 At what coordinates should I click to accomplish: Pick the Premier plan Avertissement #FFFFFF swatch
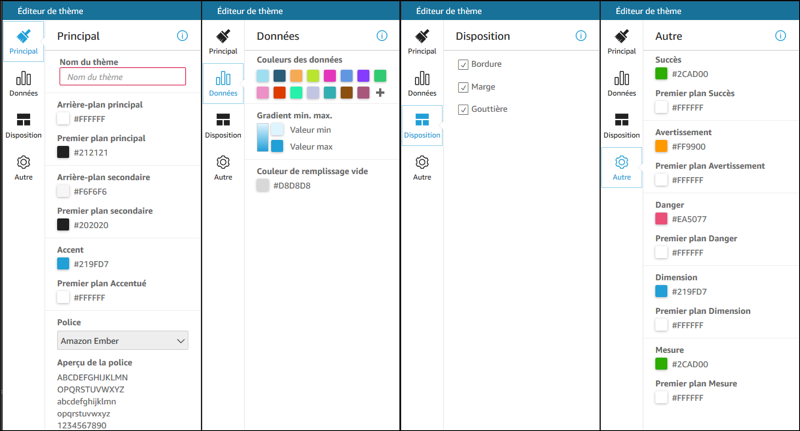pos(661,180)
